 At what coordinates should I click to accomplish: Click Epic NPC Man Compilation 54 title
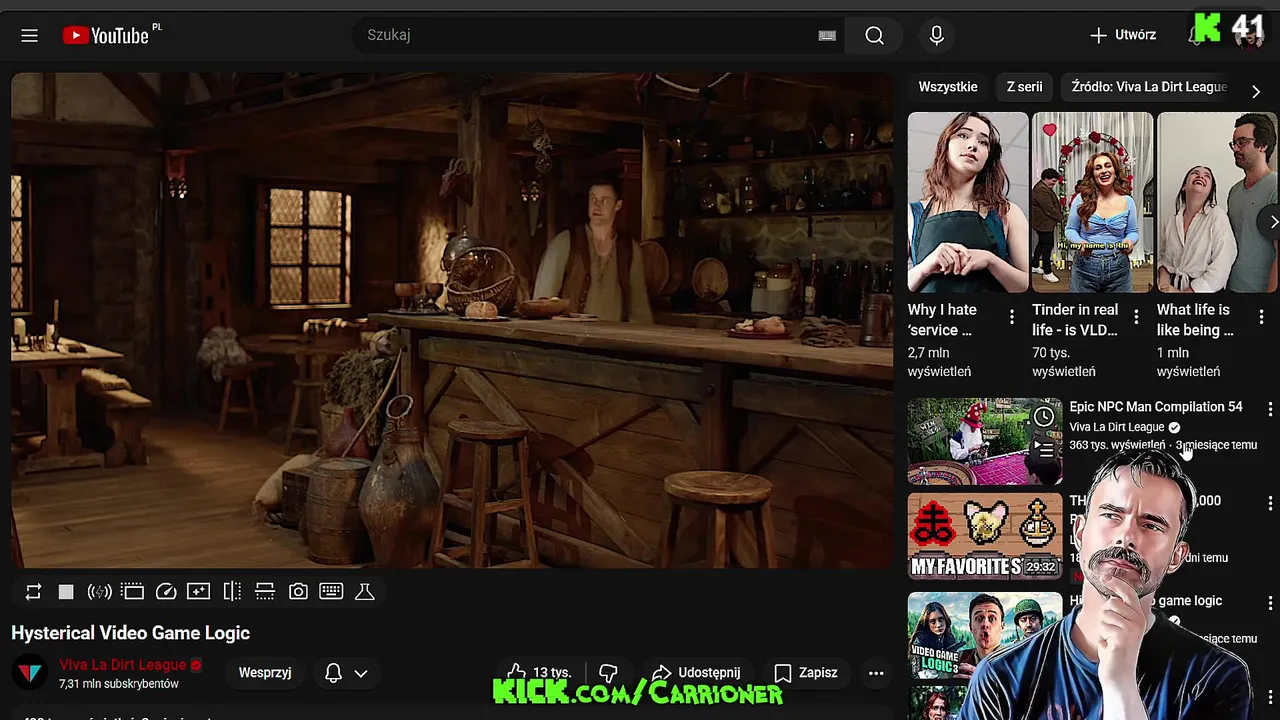click(1156, 407)
